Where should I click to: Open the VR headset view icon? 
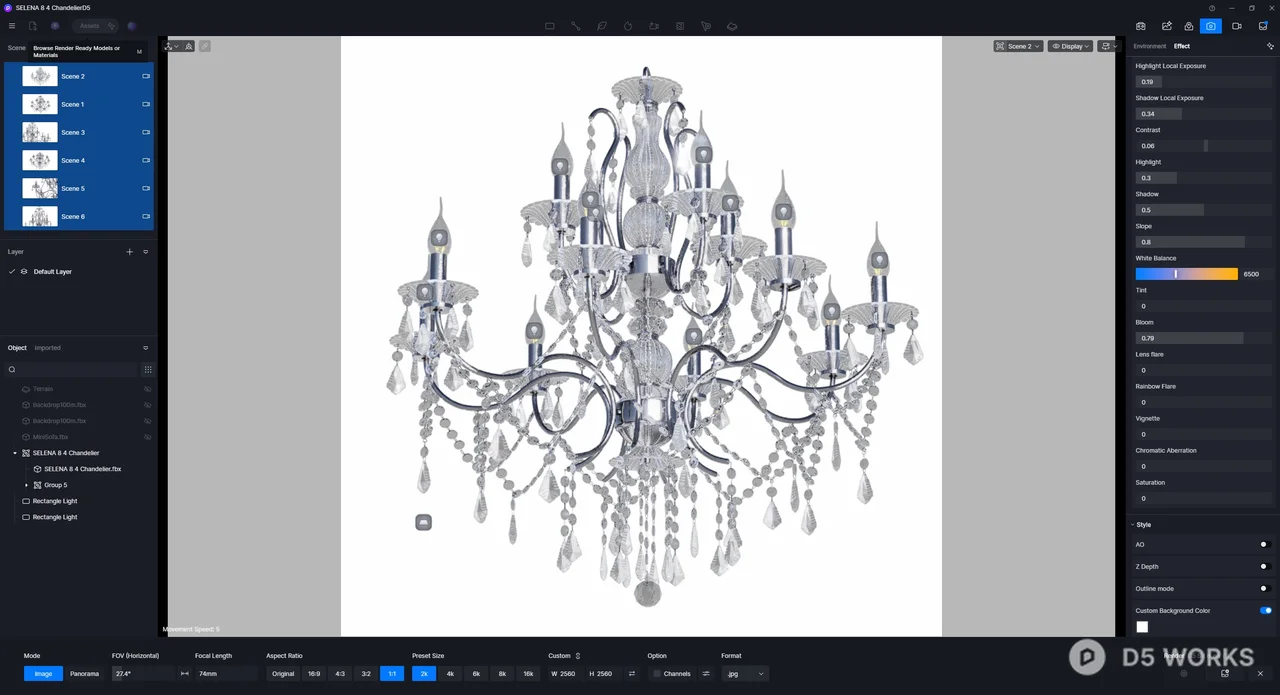point(1141,26)
